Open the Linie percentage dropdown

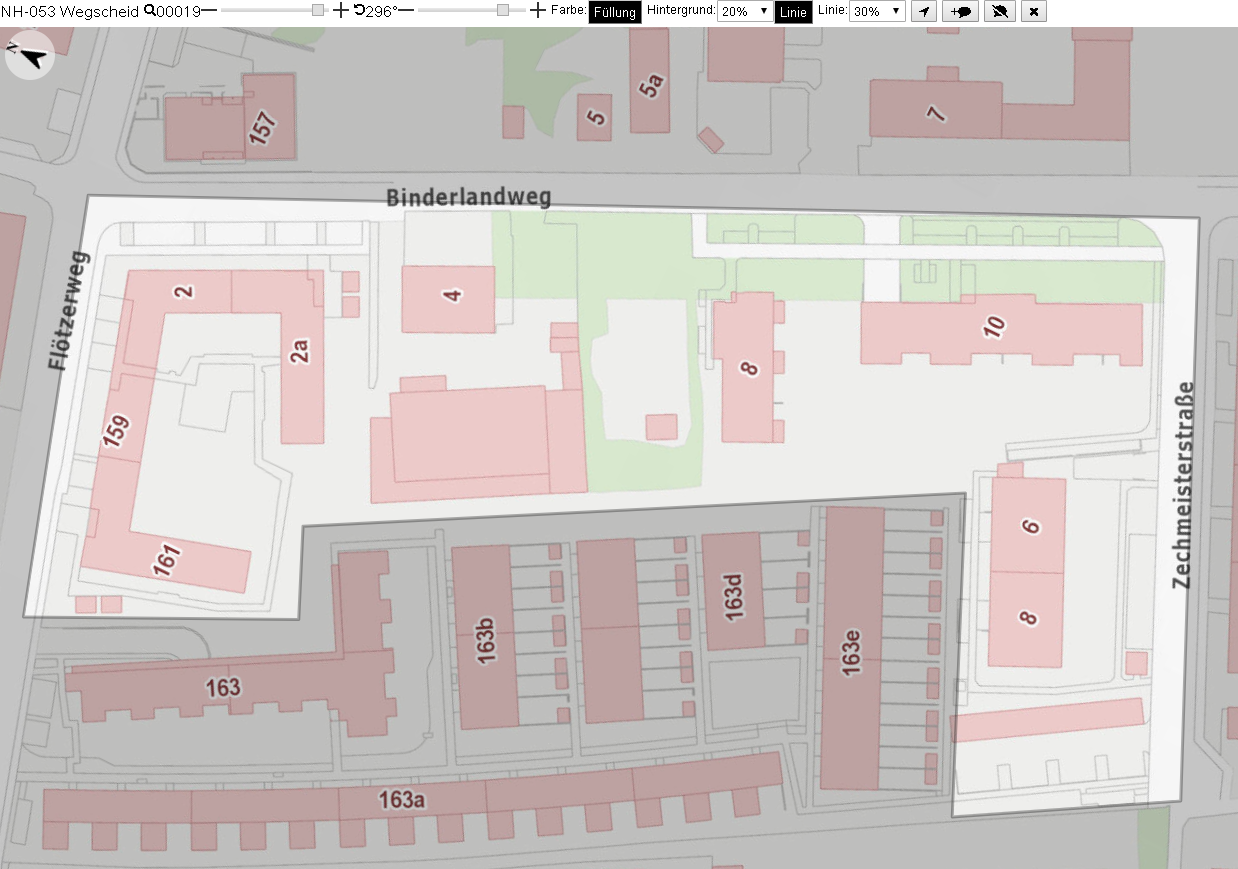[878, 11]
